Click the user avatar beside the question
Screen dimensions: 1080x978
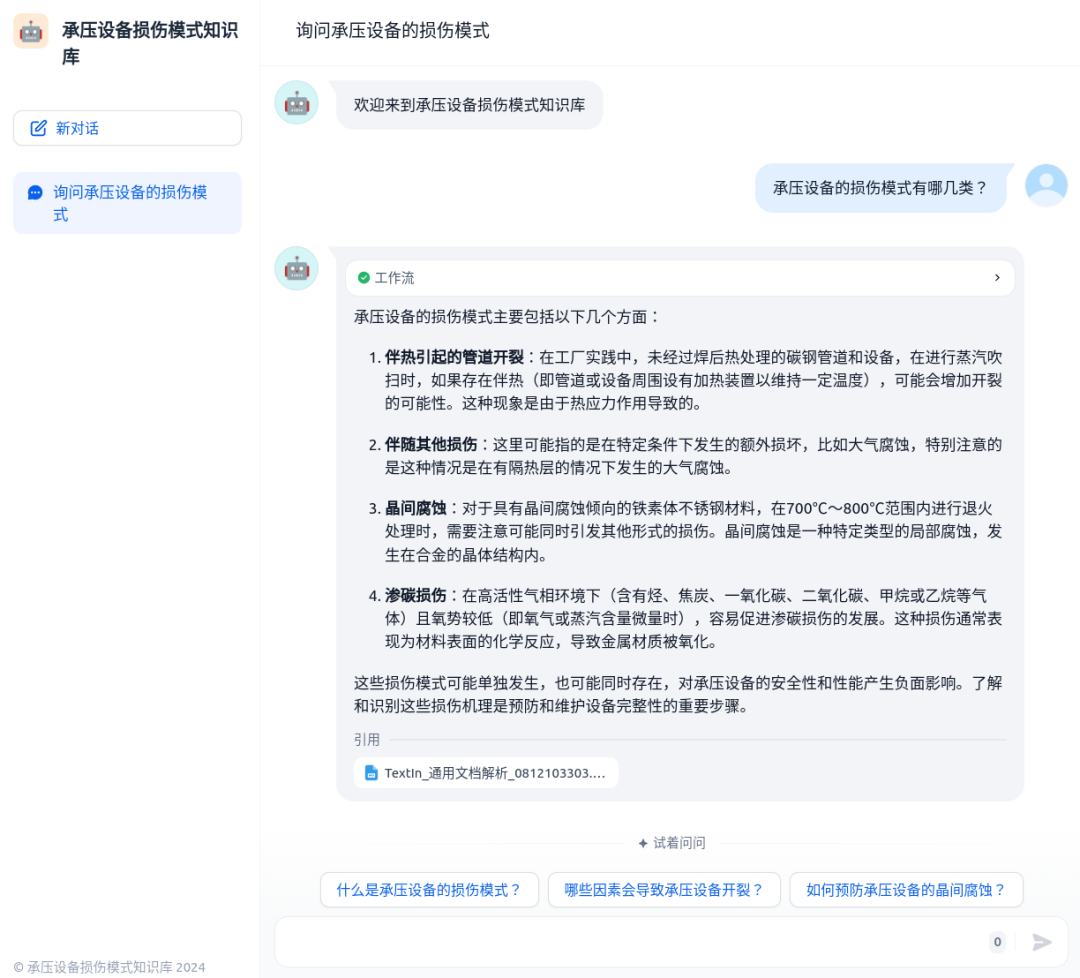pos(1046,185)
